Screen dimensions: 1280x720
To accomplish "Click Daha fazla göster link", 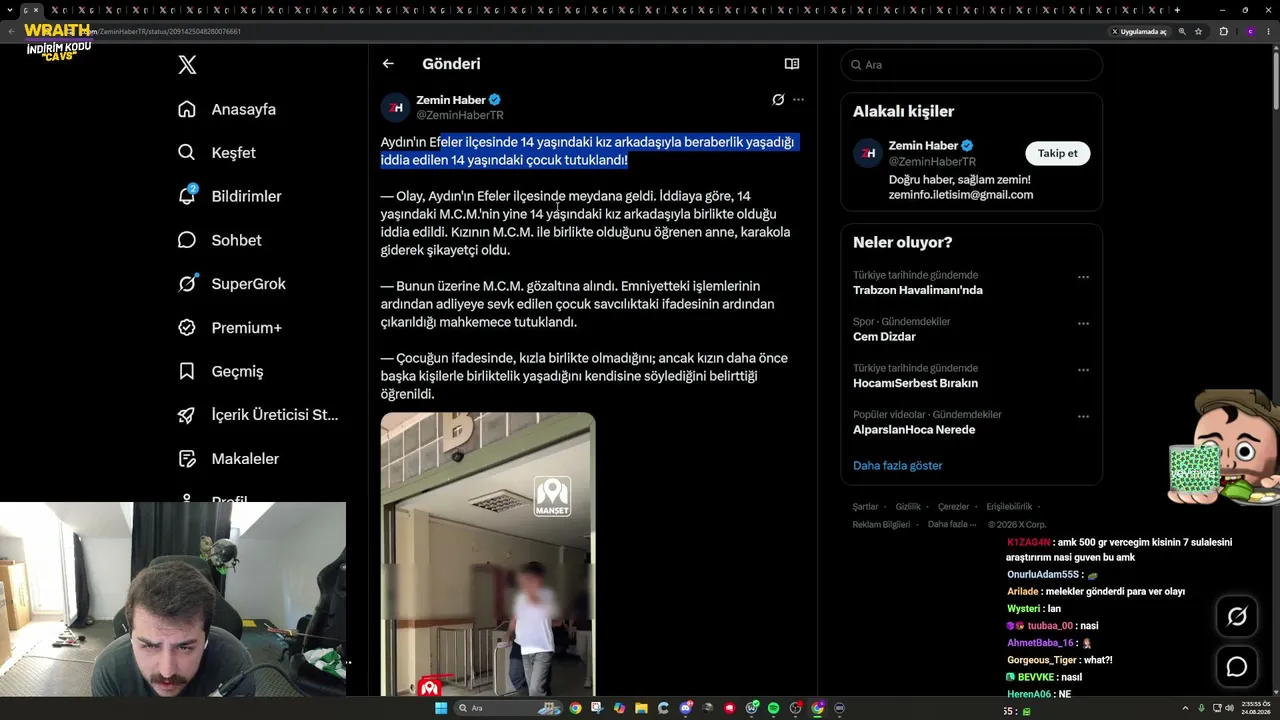I will (898, 466).
